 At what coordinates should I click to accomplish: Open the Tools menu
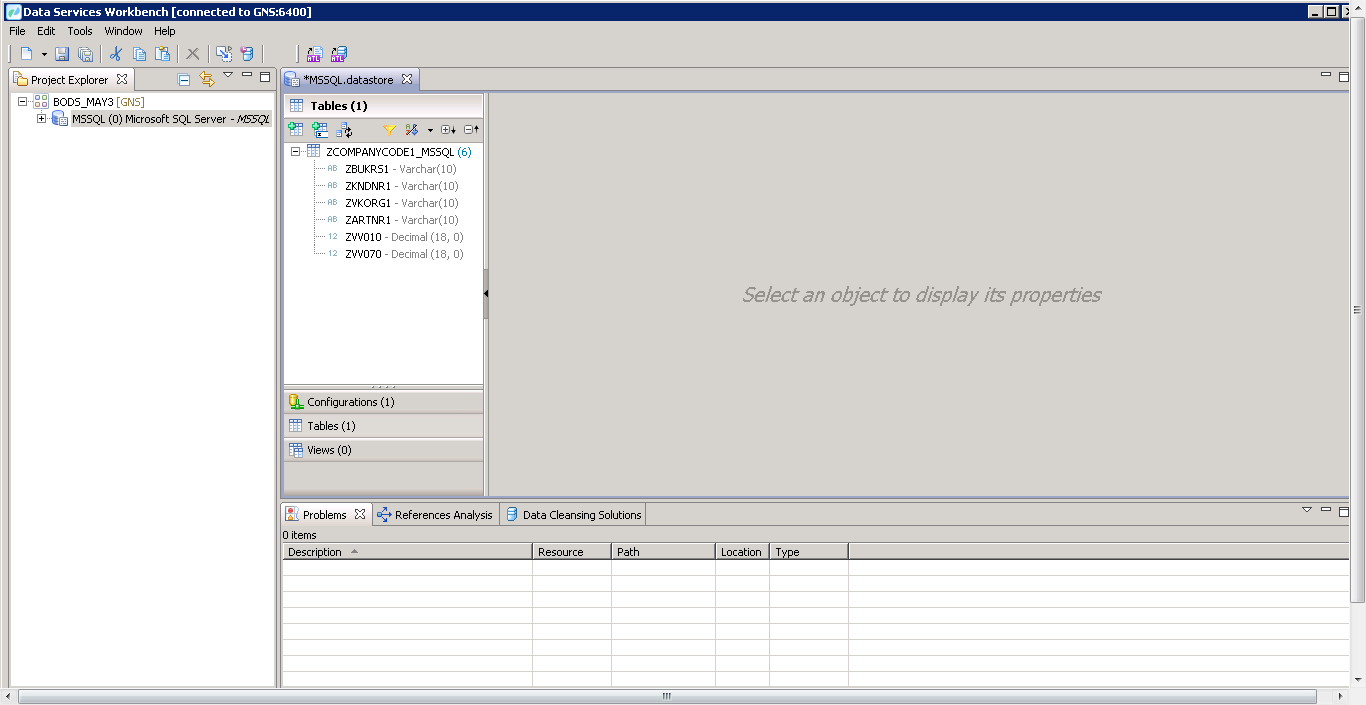79,31
